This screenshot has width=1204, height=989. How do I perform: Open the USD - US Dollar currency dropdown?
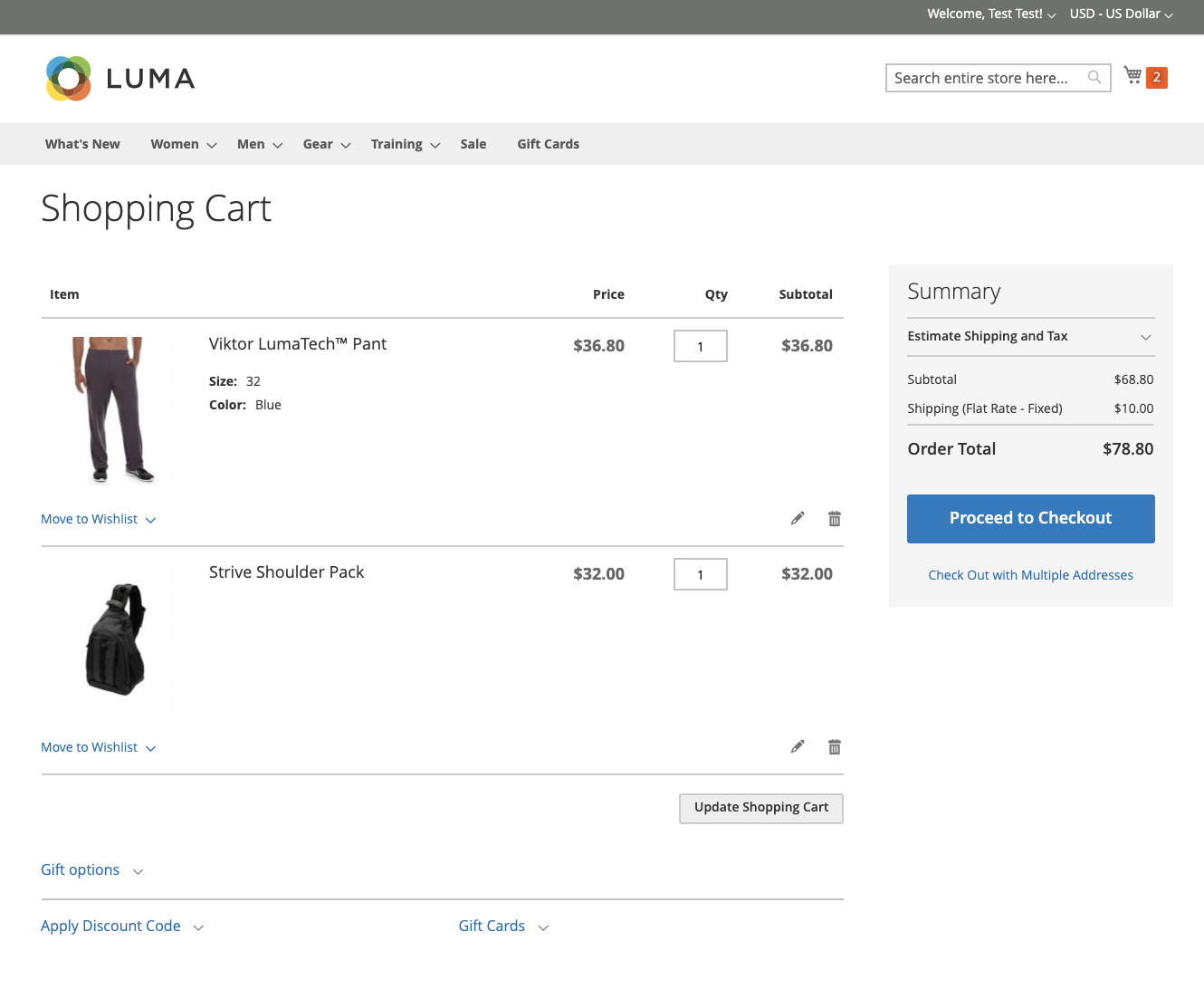point(1122,14)
